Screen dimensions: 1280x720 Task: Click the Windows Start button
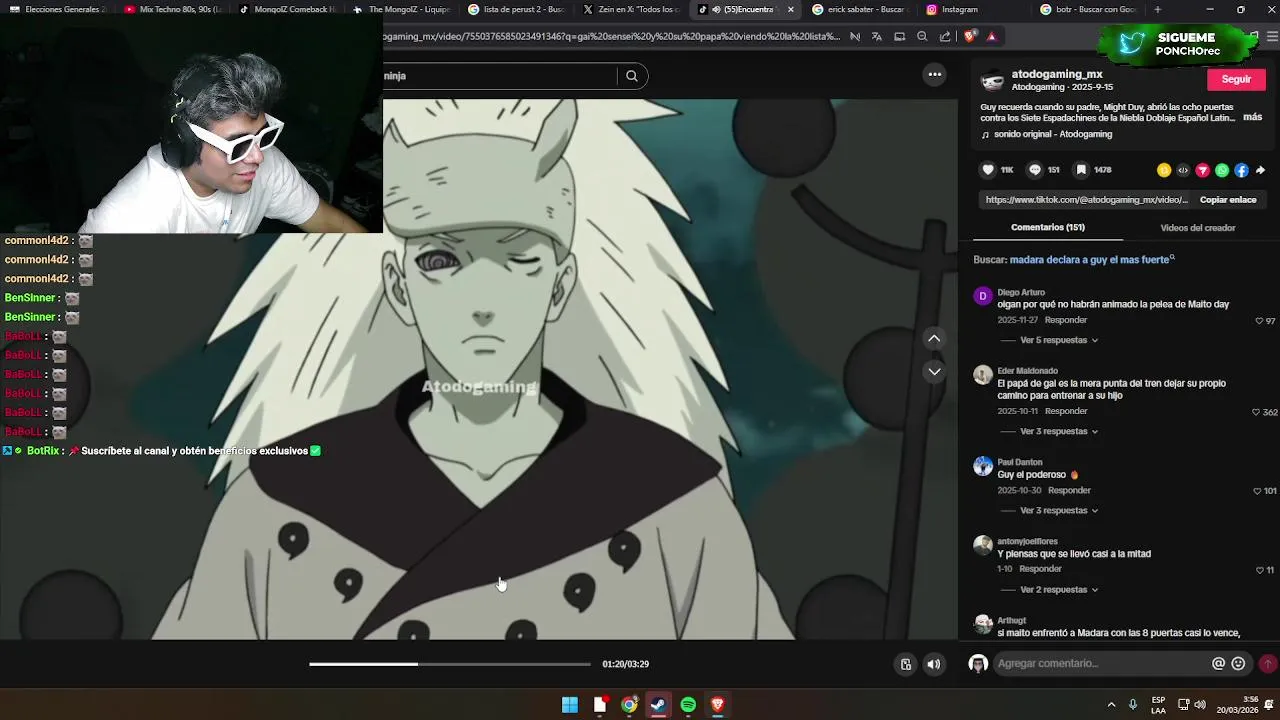pos(570,705)
